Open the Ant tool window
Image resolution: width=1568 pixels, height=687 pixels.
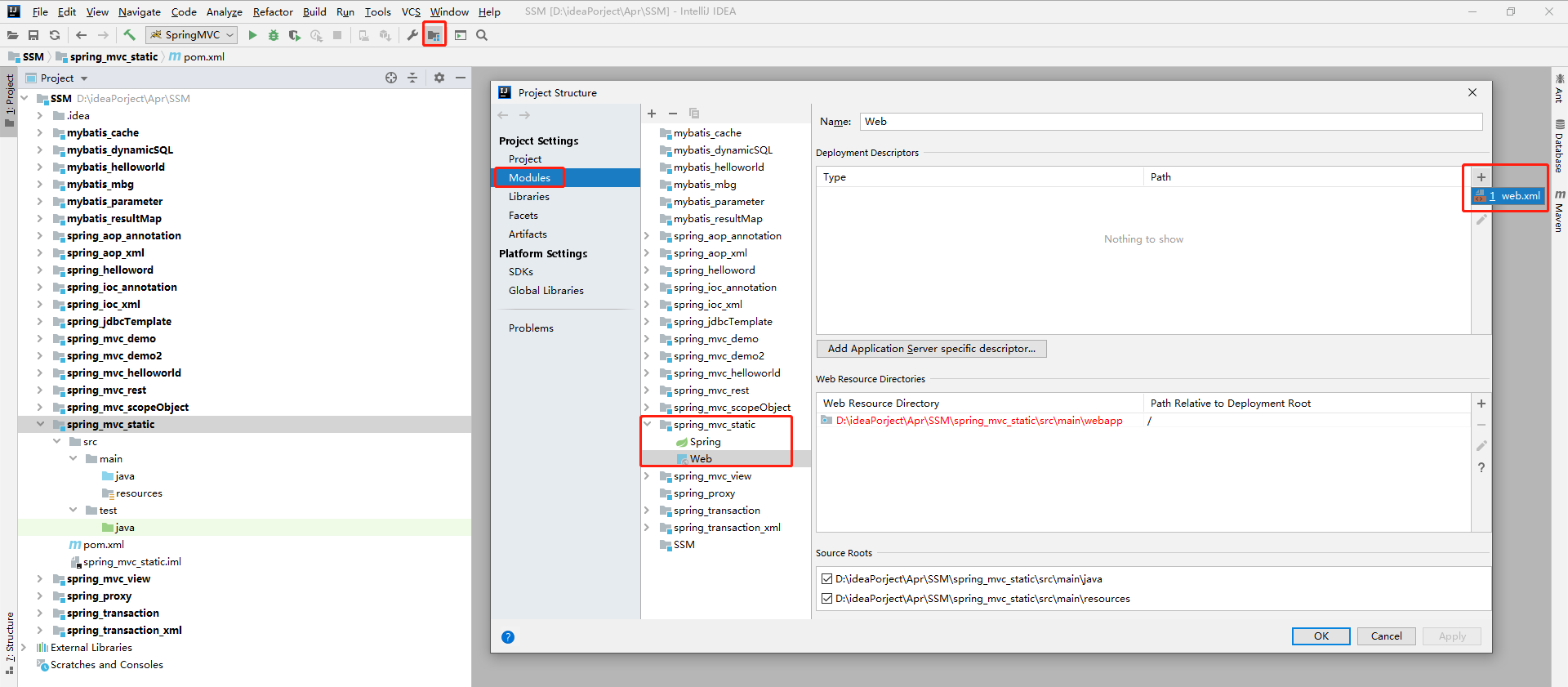click(x=1559, y=88)
